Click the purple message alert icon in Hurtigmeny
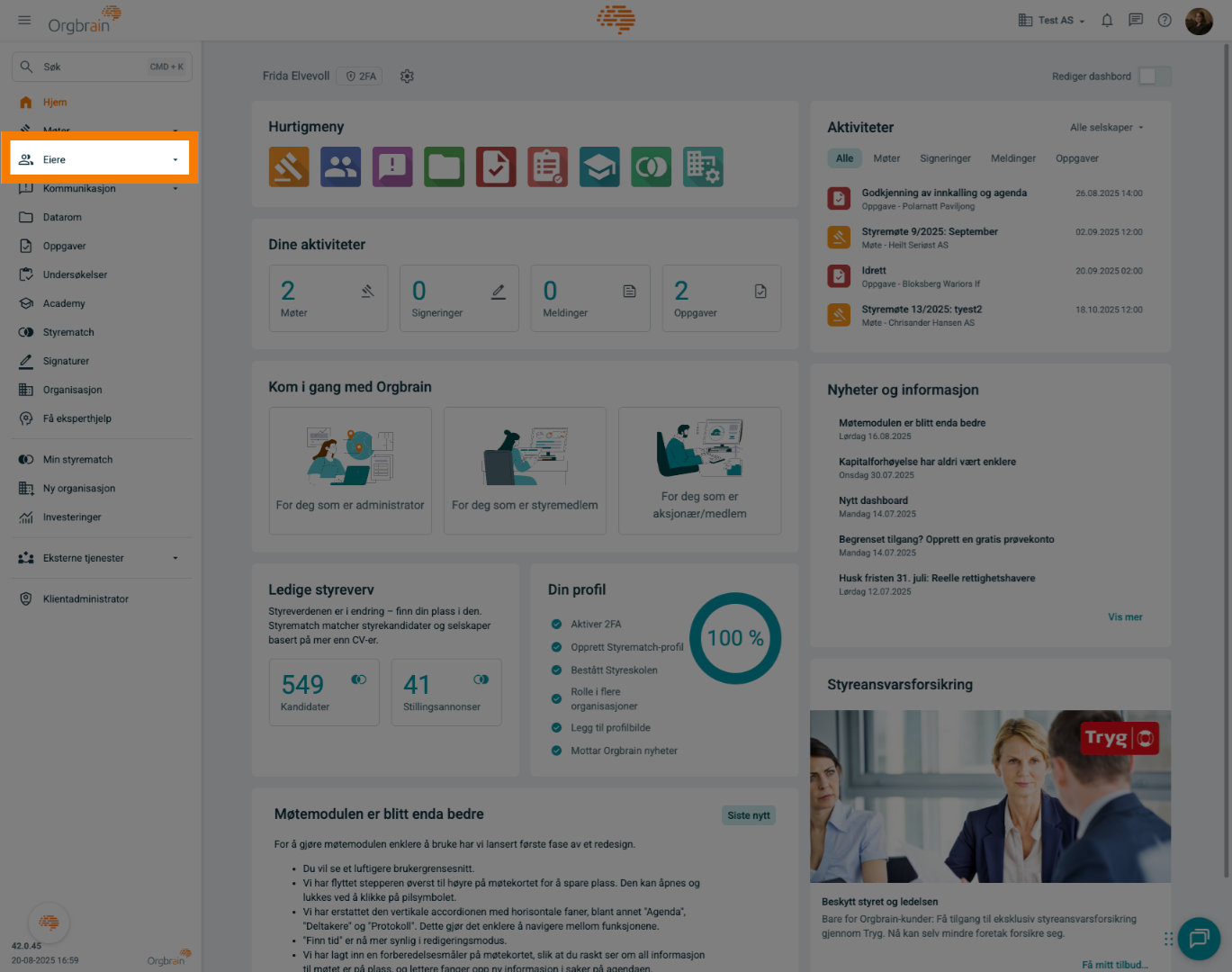The width and height of the screenshot is (1232, 972). 392,166
